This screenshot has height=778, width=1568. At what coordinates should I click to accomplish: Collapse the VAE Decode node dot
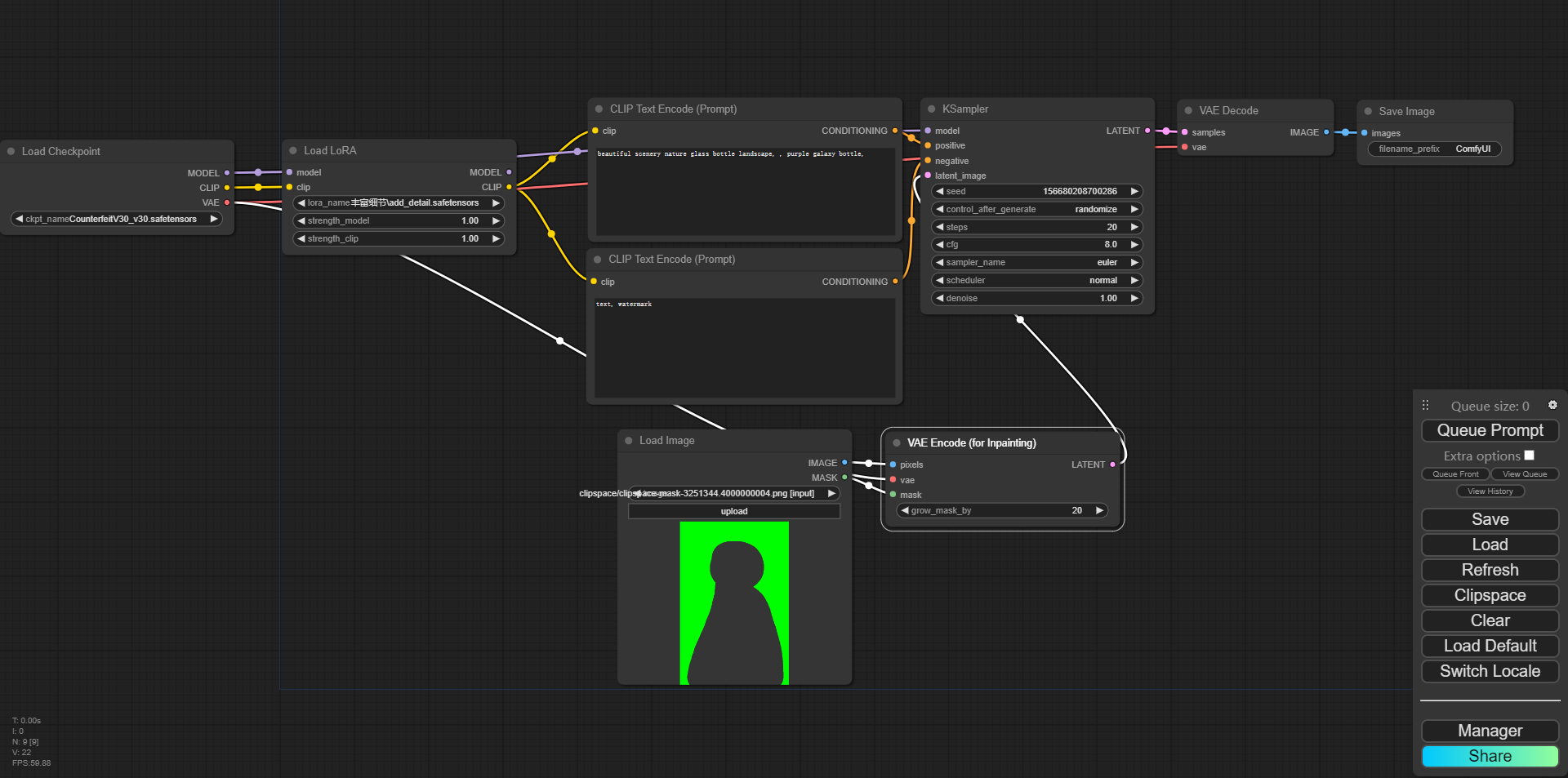click(1188, 110)
